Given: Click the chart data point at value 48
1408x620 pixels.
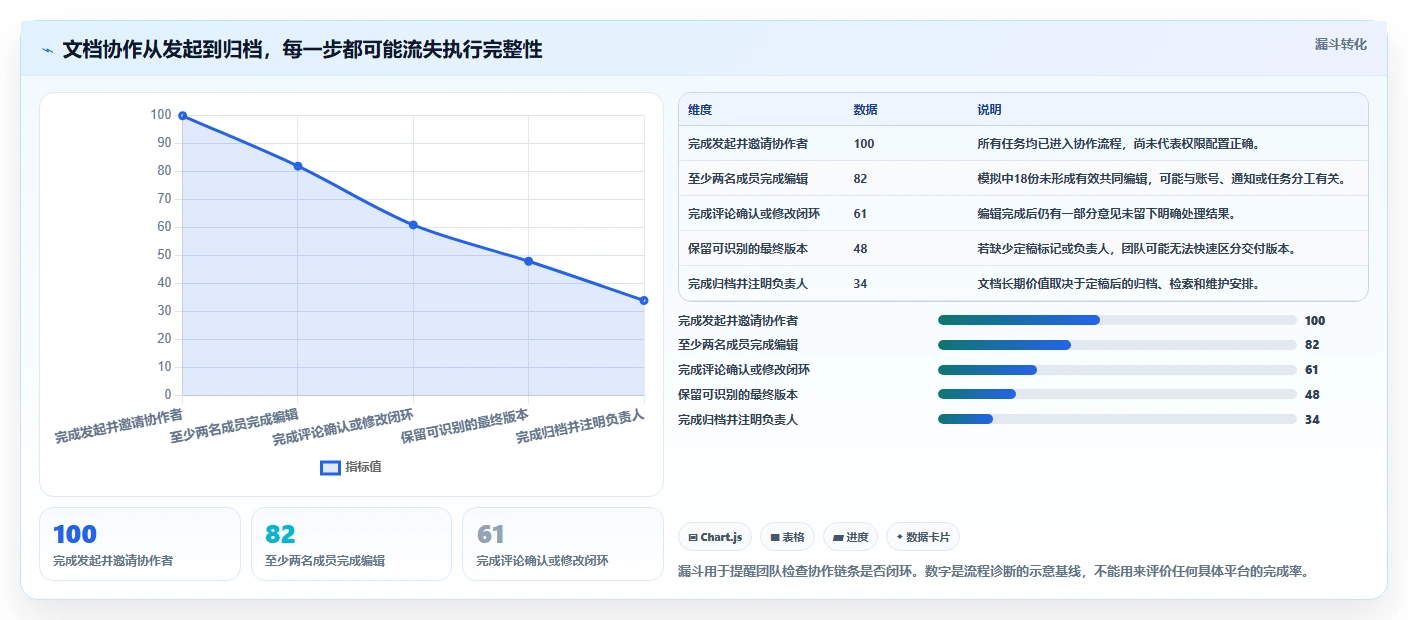Looking at the screenshot, I should pyautogui.click(x=528, y=261).
